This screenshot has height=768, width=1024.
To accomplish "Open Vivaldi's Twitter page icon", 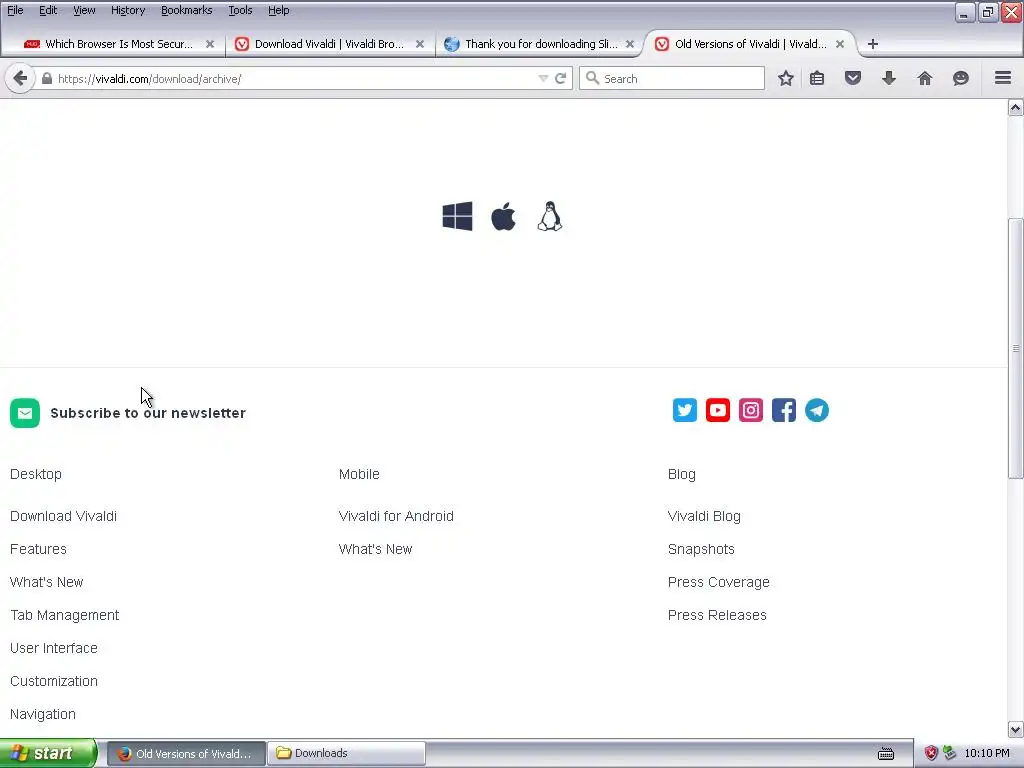I will coord(684,410).
